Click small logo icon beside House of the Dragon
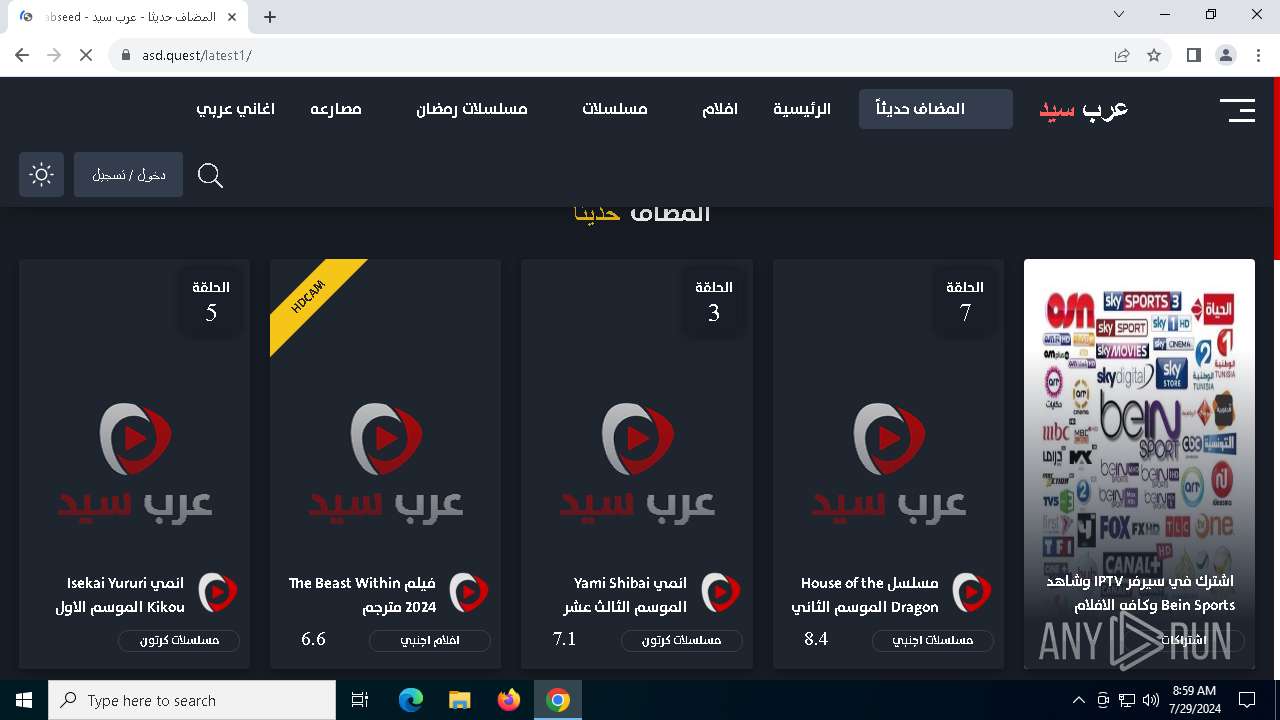 (x=971, y=593)
